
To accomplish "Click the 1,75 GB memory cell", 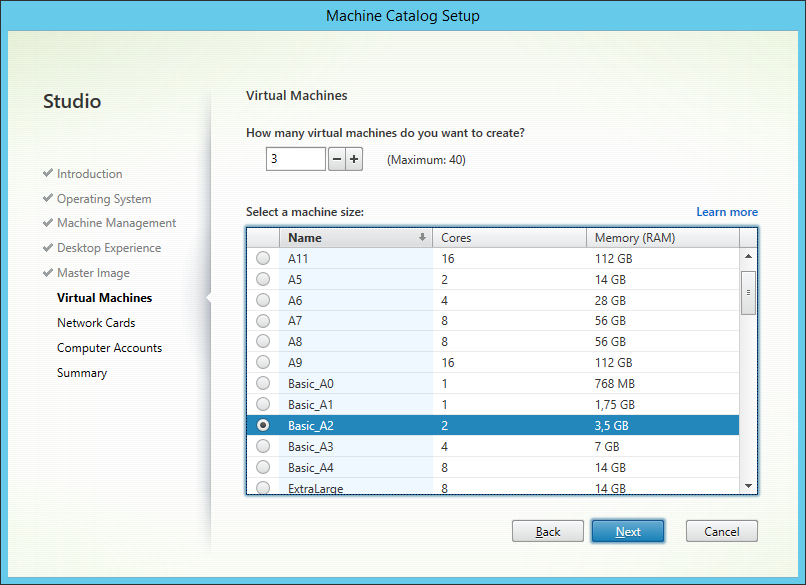I will click(663, 405).
